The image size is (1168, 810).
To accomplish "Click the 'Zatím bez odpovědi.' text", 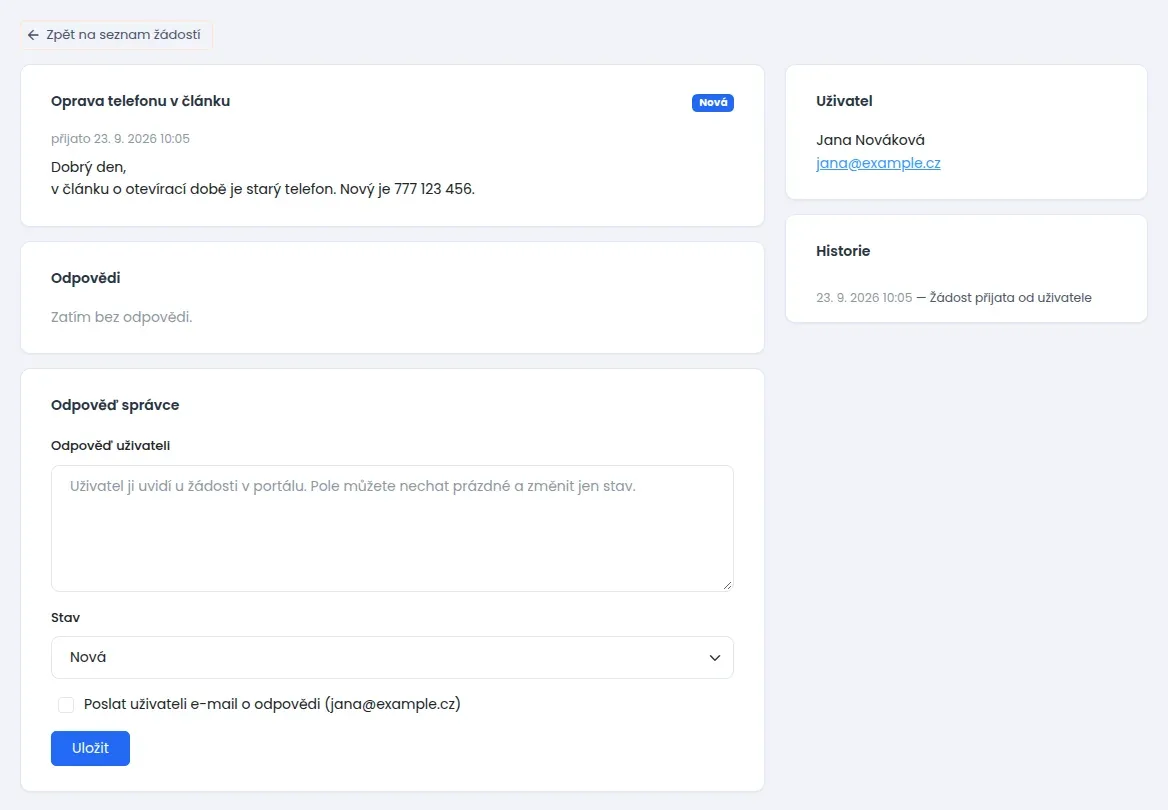I will click(x=121, y=317).
